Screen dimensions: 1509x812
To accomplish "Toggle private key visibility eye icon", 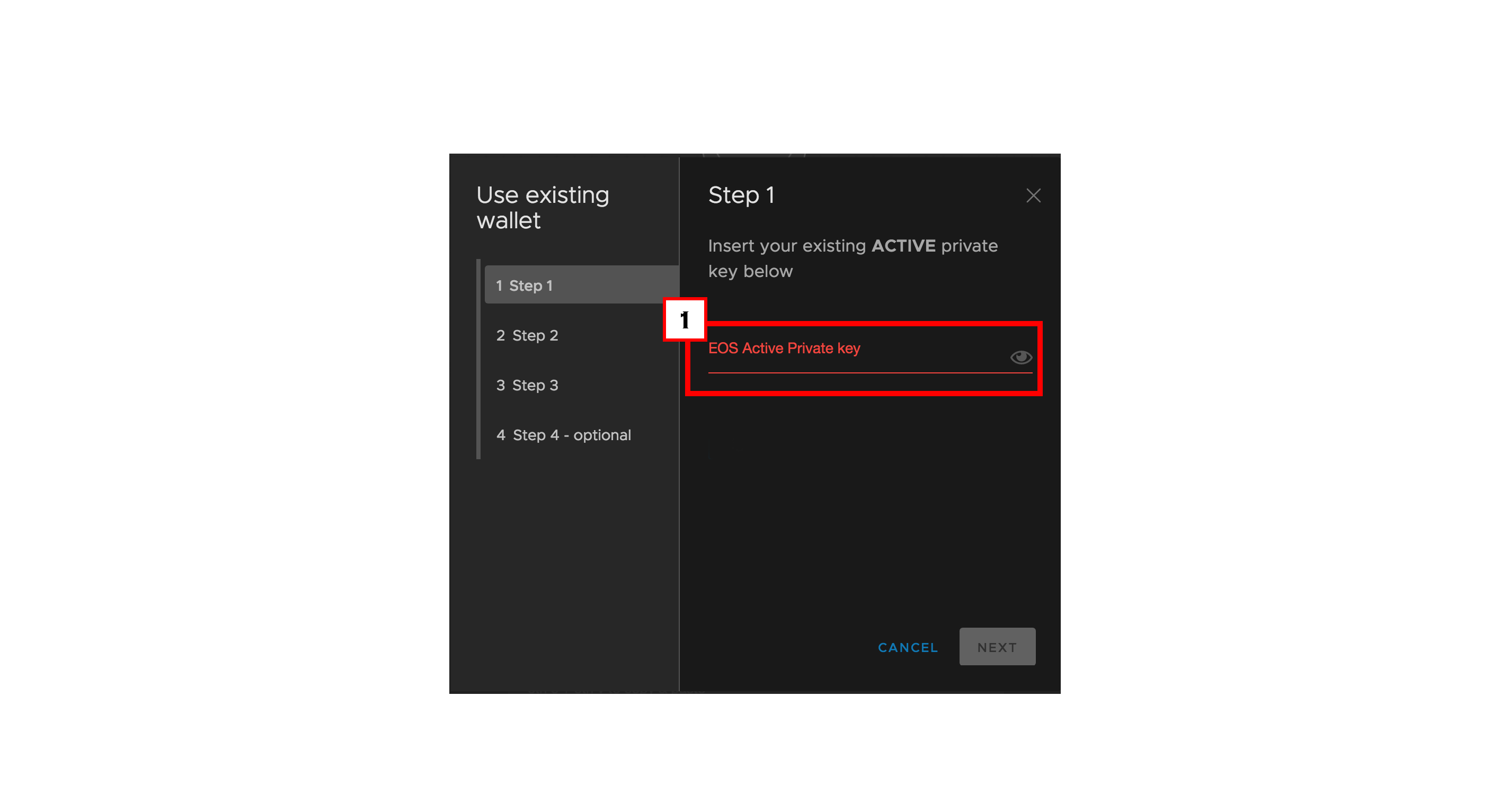I will pyautogui.click(x=1020, y=357).
